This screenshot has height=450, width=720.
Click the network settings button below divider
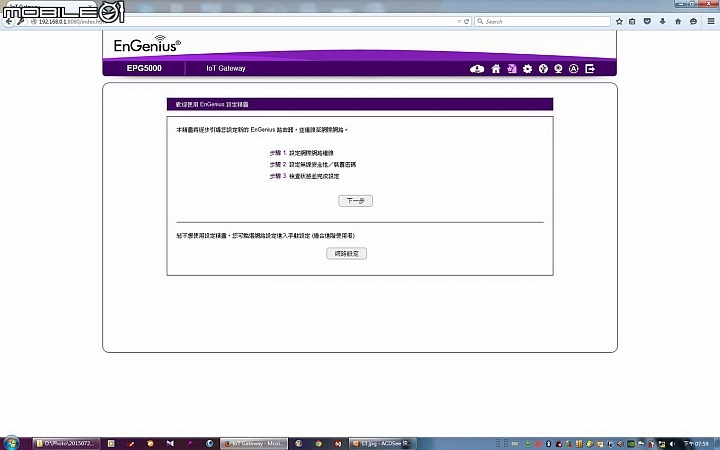coord(346,253)
